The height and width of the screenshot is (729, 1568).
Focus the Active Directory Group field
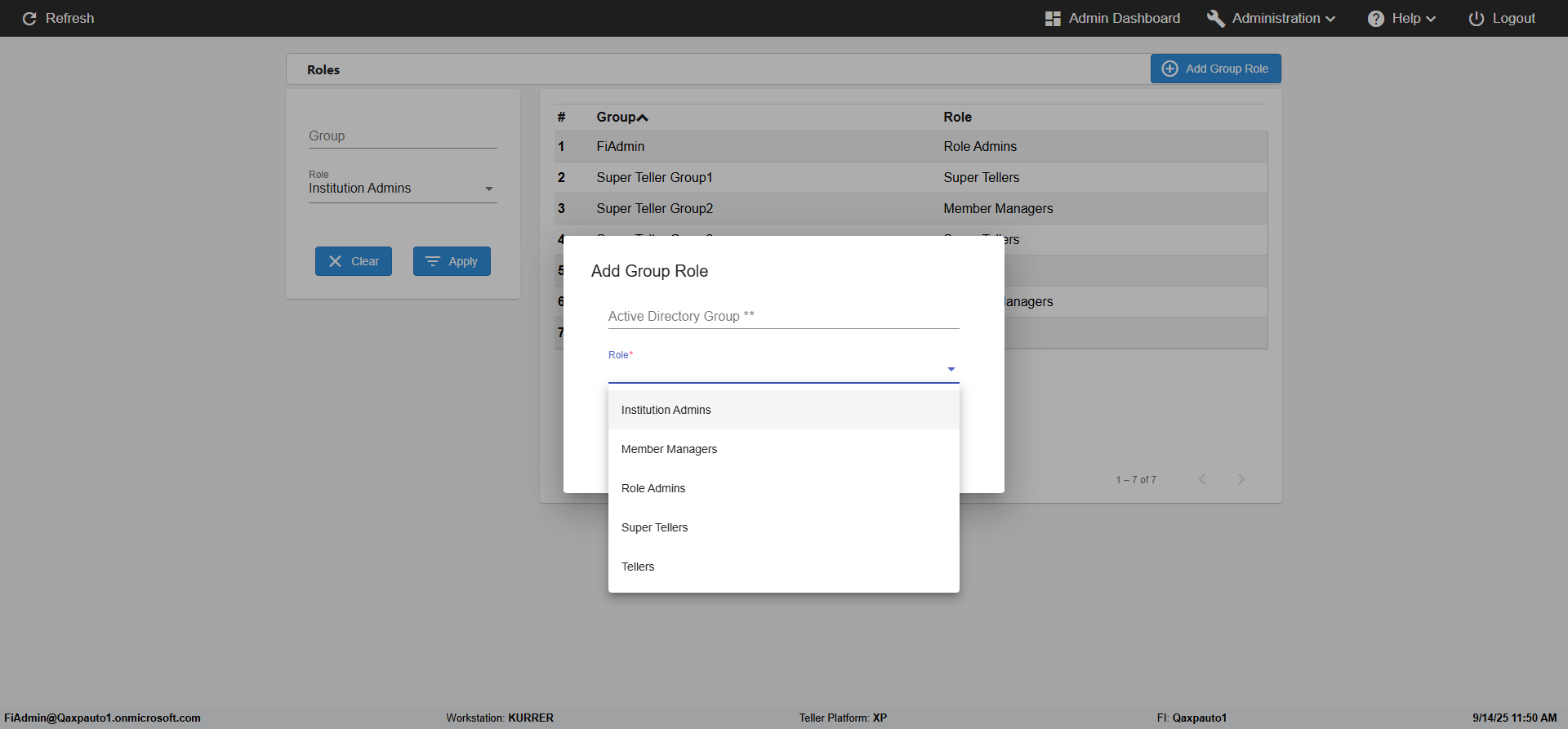[x=782, y=316]
